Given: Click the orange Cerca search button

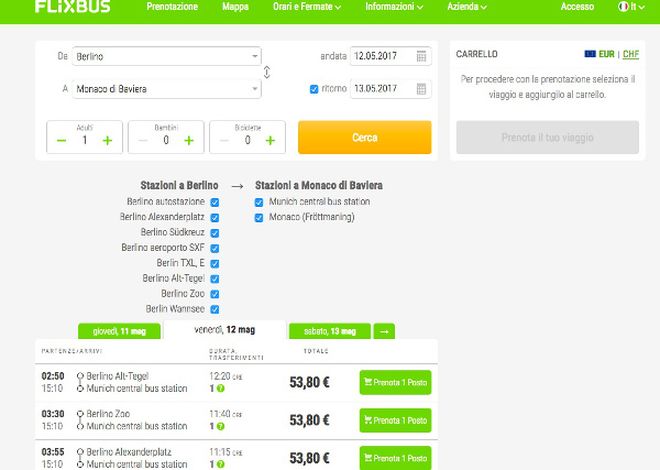Looking at the screenshot, I should tap(365, 137).
